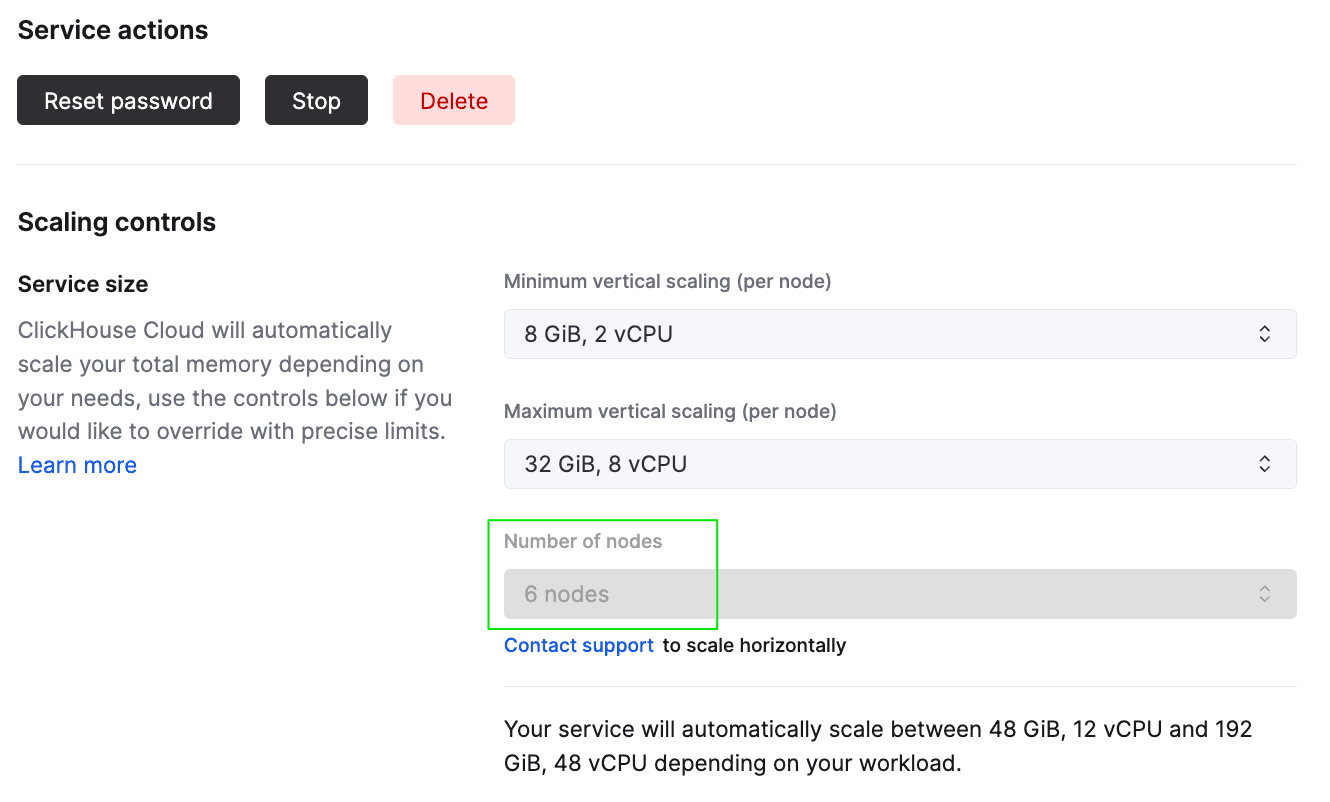Click the Number of nodes label

click(583, 541)
